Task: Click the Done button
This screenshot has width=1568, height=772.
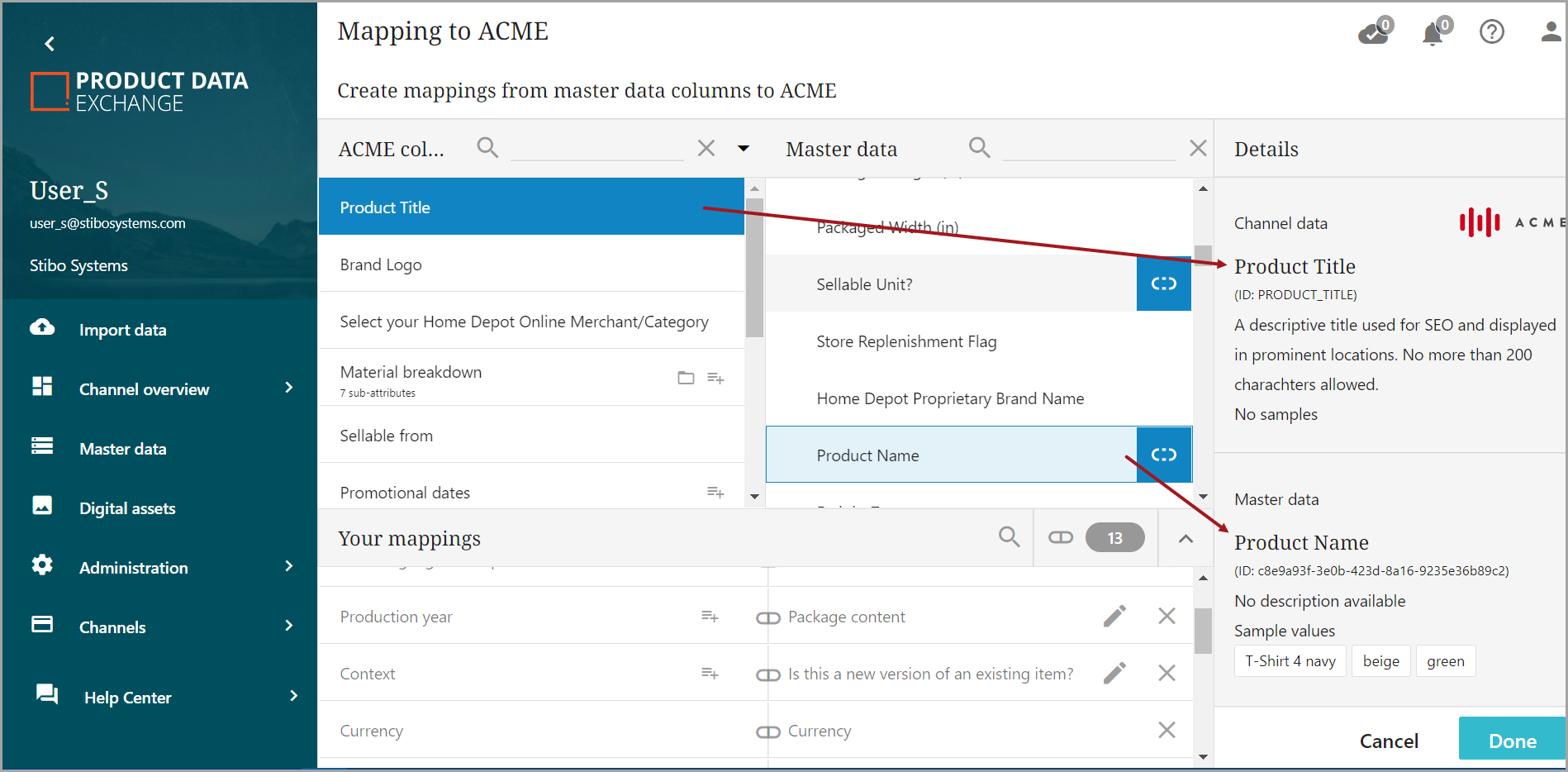Action: (1512, 741)
